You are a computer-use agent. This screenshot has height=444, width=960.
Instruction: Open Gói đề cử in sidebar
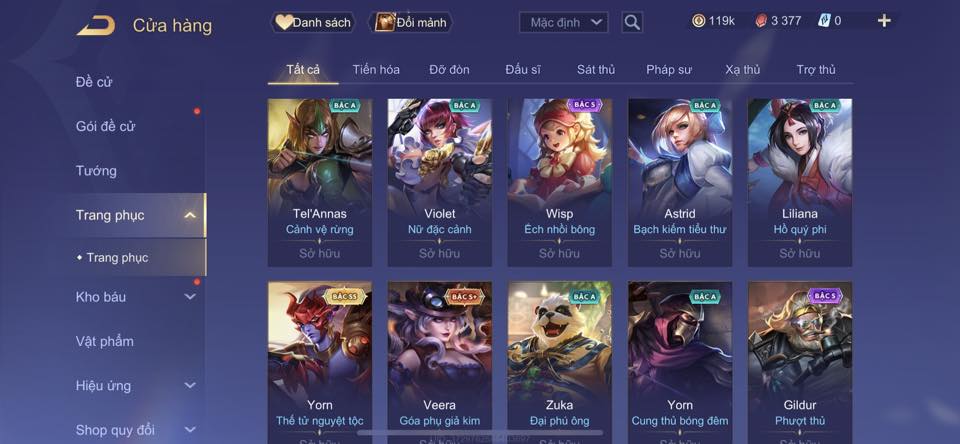pos(105,126)
